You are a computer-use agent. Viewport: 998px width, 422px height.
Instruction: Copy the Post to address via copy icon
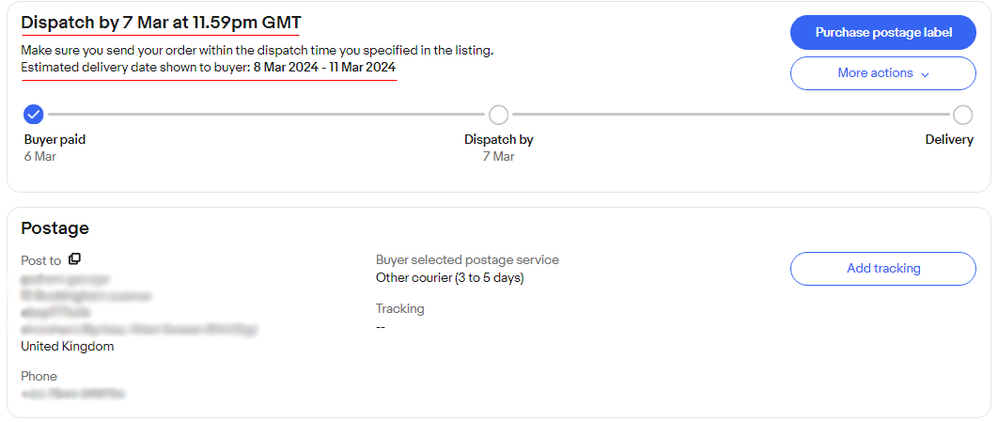(x=74, y=259)
